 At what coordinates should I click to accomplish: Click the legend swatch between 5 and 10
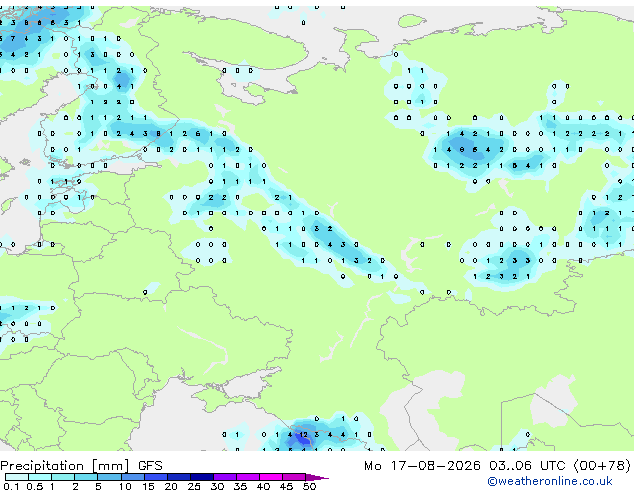109,477
